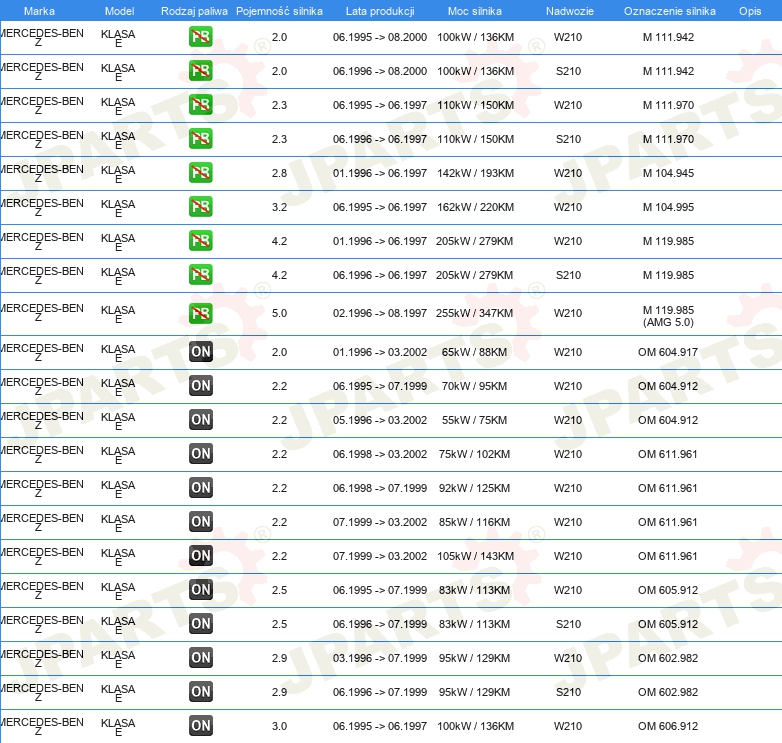This screenshot has width=782, height=743.
Task: Select the ON fuel icon for the 92kW / 125KM engine
Action: [x=200, y=488]
